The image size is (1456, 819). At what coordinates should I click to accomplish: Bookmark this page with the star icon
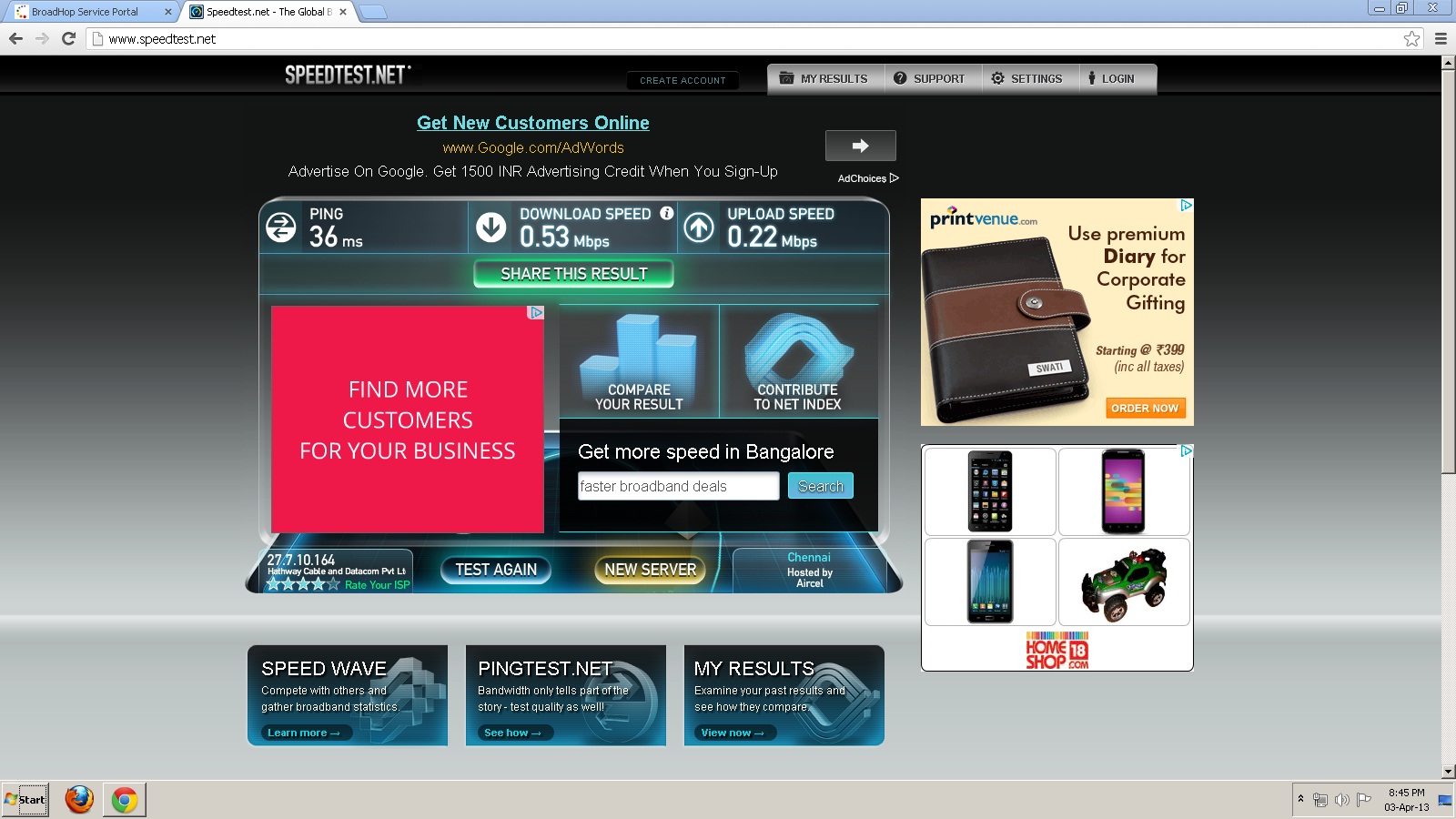(x=1411, y=38)
